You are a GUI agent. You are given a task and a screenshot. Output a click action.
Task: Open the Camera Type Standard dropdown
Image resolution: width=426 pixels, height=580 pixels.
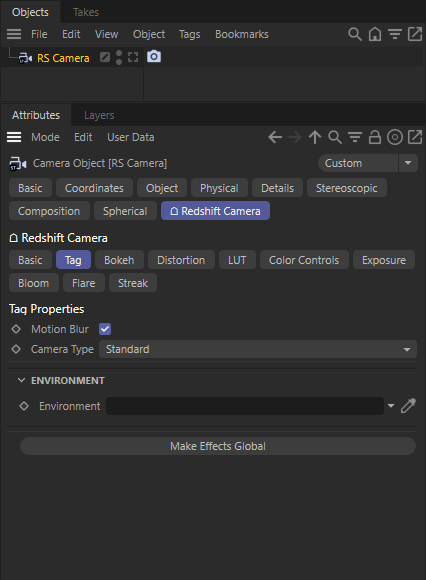(x=258, y=349)
